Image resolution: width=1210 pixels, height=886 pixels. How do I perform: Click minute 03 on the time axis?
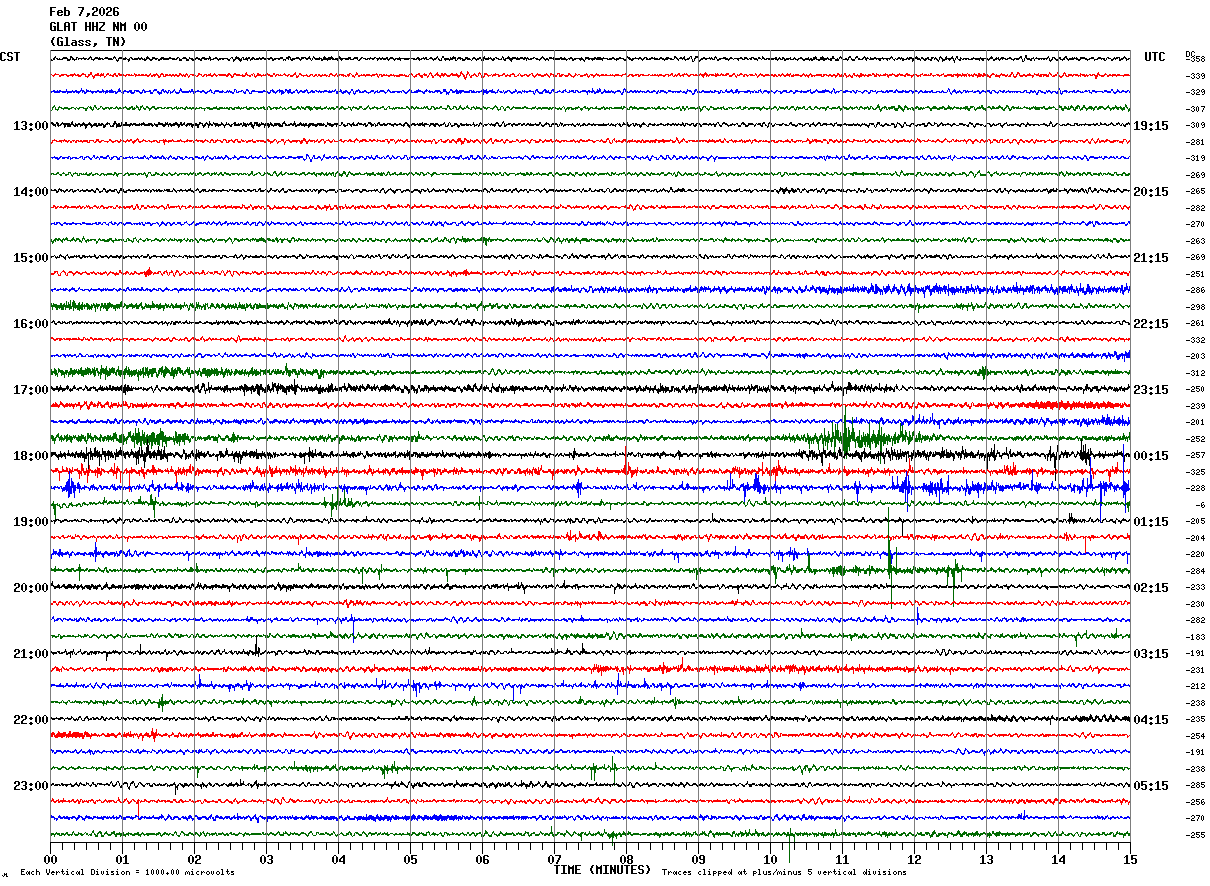[266, 859]
